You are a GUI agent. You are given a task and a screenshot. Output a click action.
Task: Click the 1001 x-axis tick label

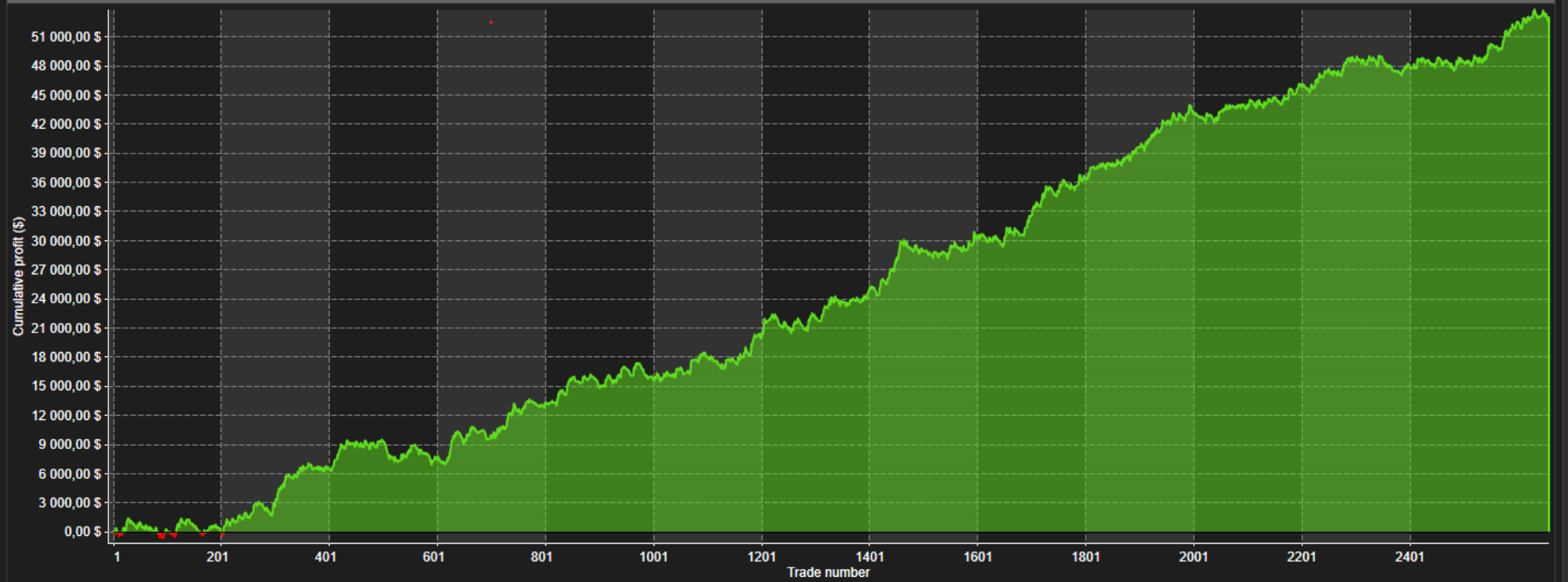coord(654,557)
